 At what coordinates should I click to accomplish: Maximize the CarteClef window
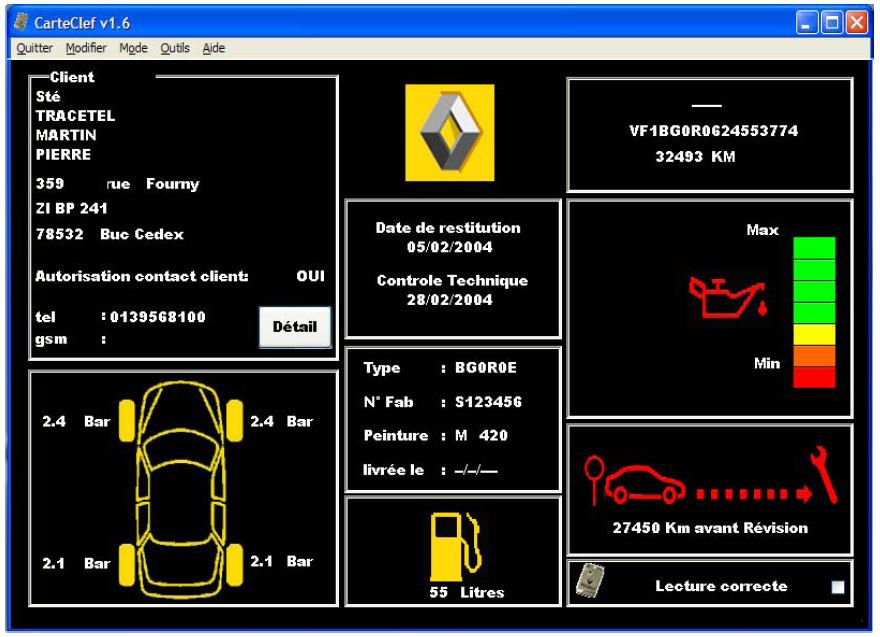click(x=832, y=23)
